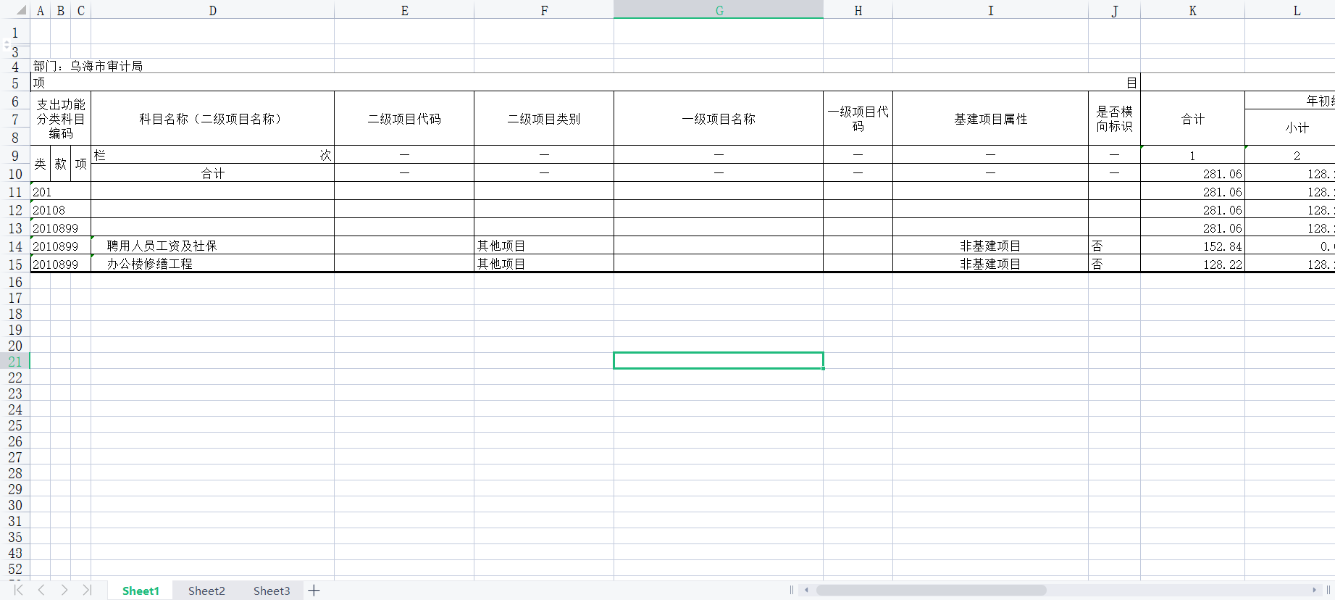Select row 21 header
The width and height of the screenshot is (1335, 600).
[15, 361]
